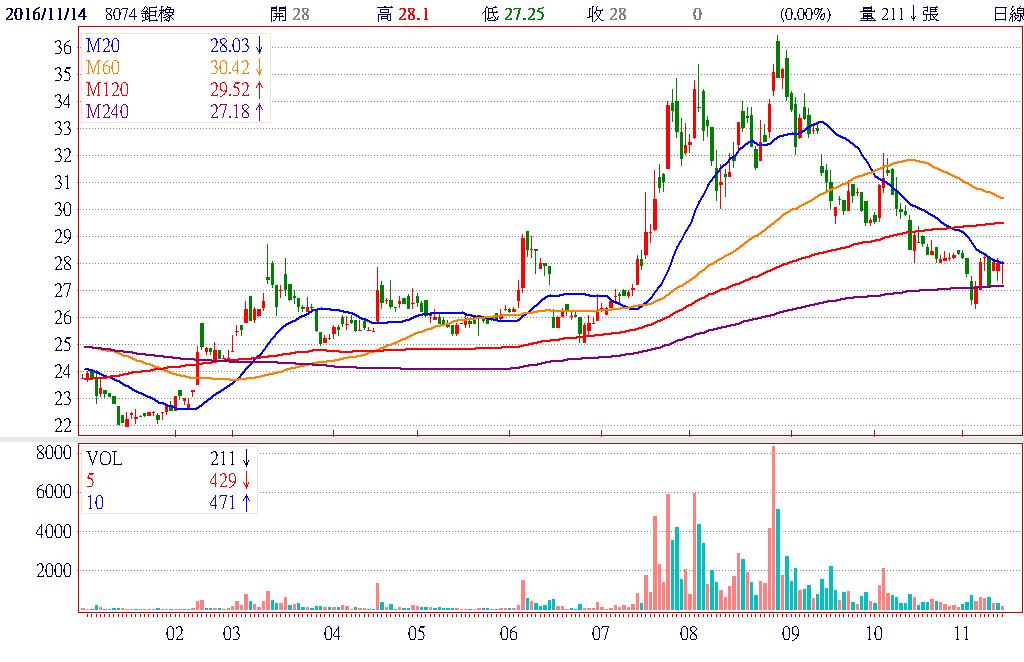Select the M240 moving average legend label
Image resolution: width=1024 pixels, height=662 pixels.
click(107, 111)
